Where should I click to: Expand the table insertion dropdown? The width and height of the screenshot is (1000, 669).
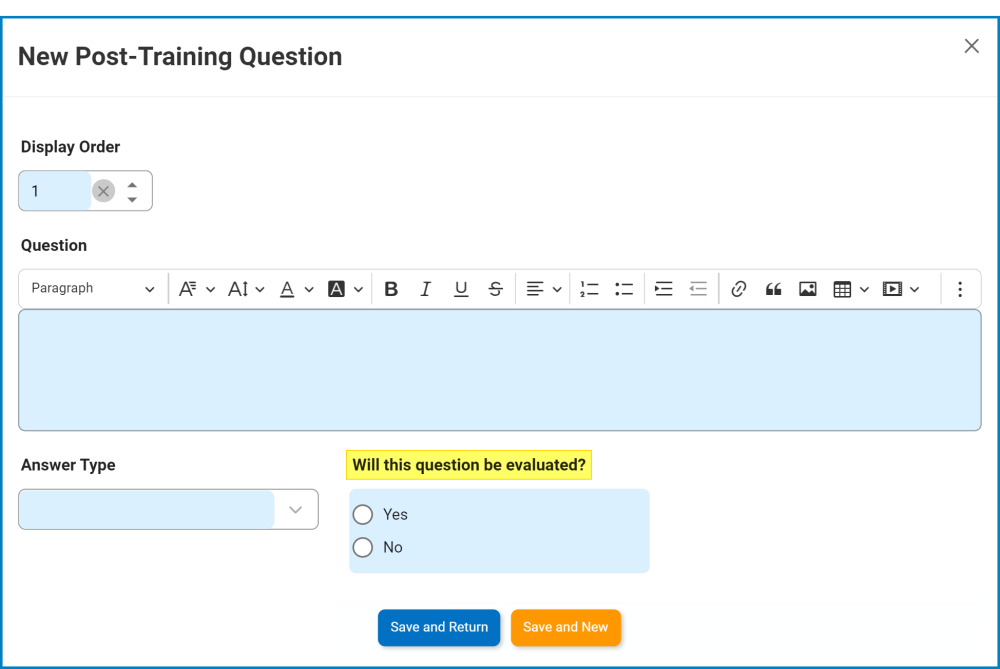[x=866, y=288]
